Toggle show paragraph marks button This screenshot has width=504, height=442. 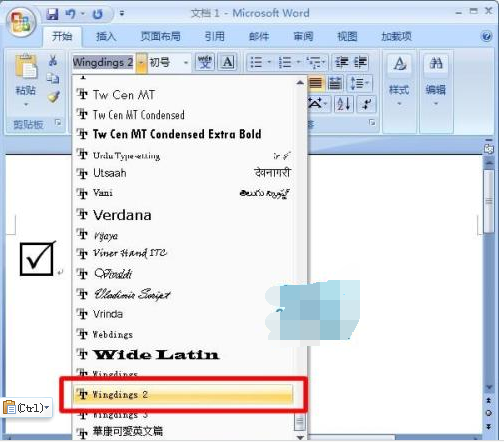[x=366, y=104]
